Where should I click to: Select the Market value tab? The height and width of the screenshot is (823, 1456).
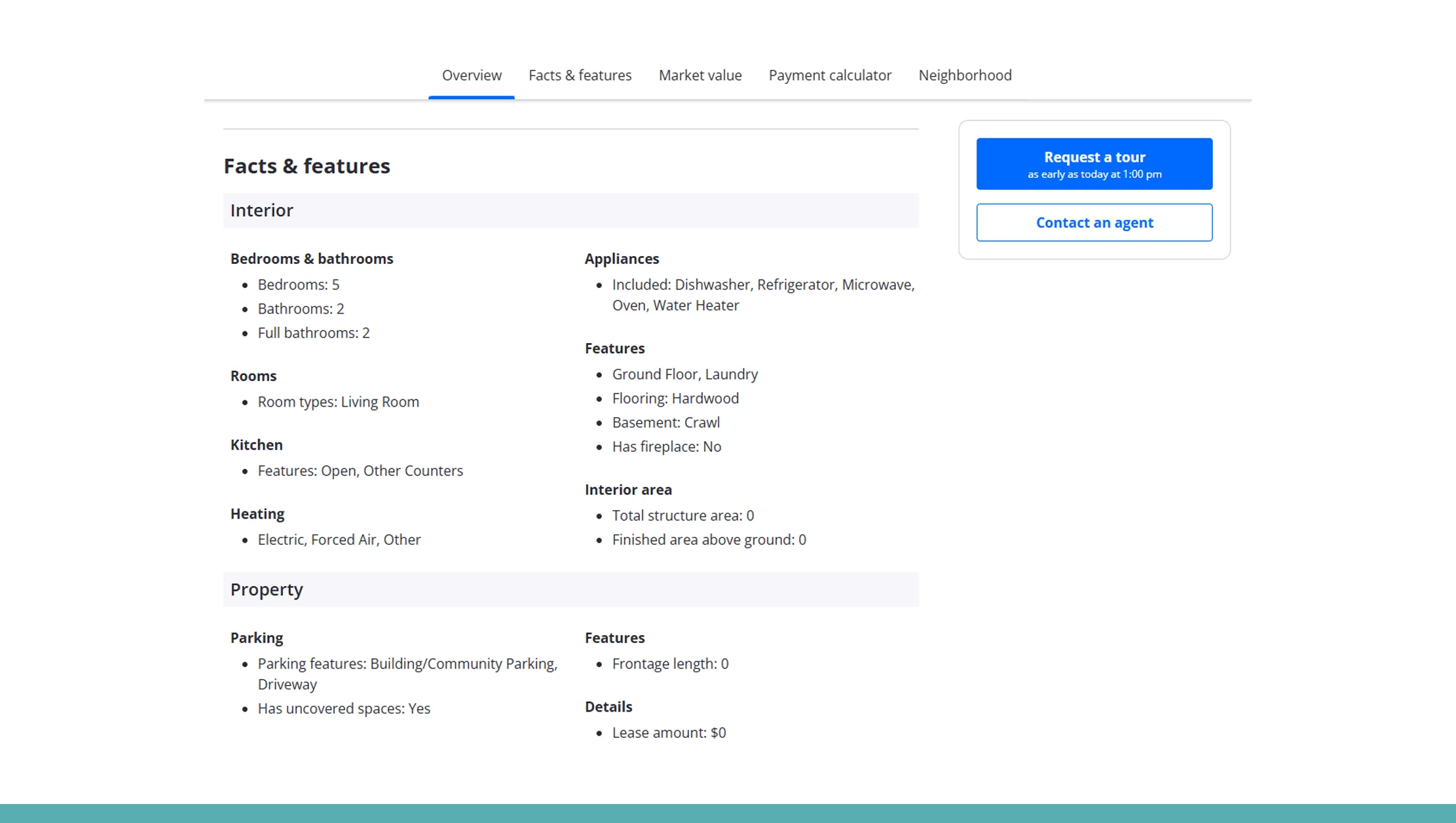tap(700, 75)
